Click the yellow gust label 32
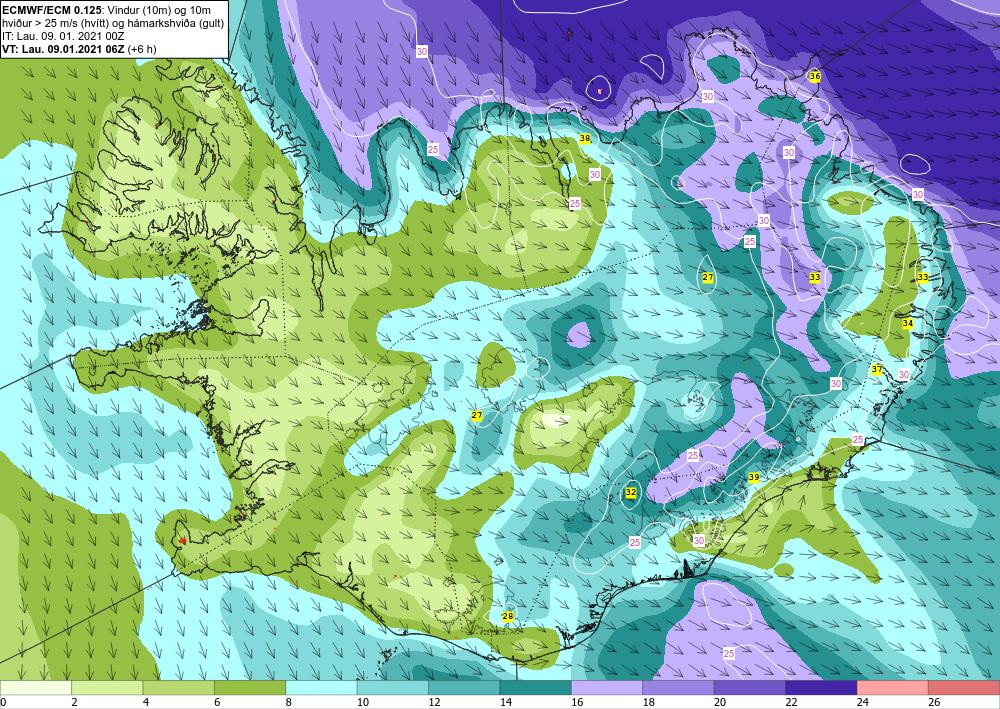This screenshot has width=1000, height=709. pyautogui.click(x=631, y=492)
